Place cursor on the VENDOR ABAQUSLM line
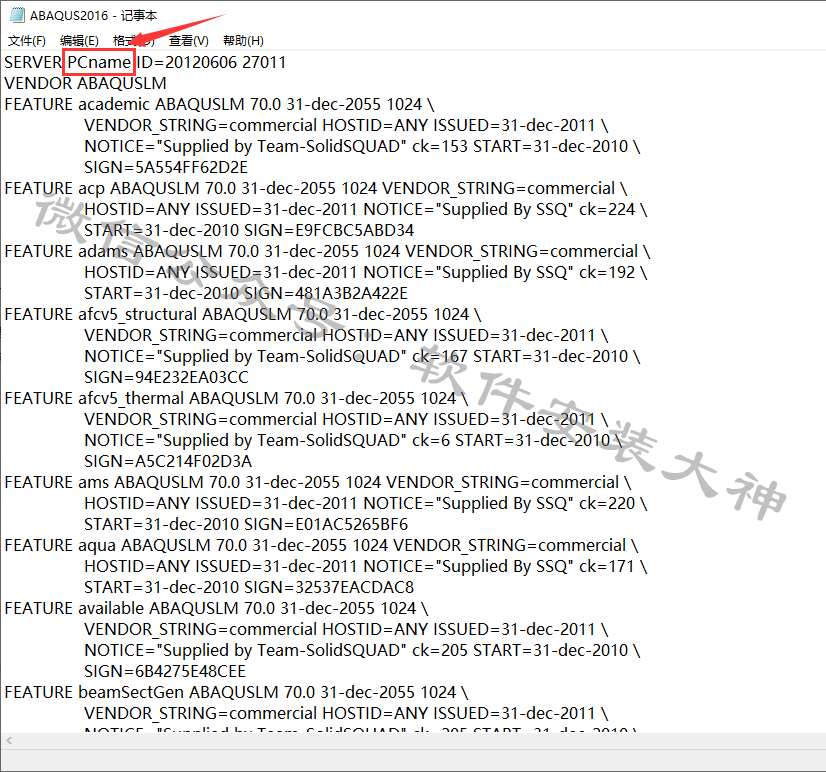The width and height of the screenshot is (826, 772). (85, 83)
